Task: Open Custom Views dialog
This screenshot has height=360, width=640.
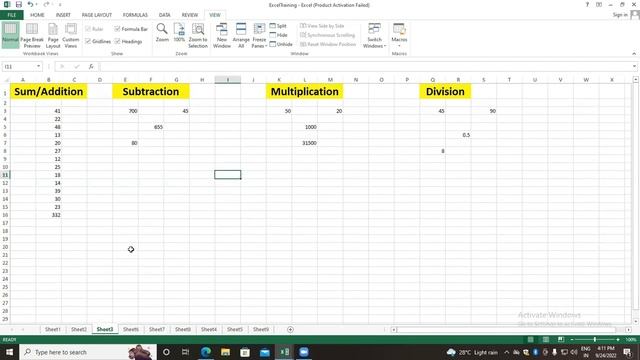Action: point(71,35)
